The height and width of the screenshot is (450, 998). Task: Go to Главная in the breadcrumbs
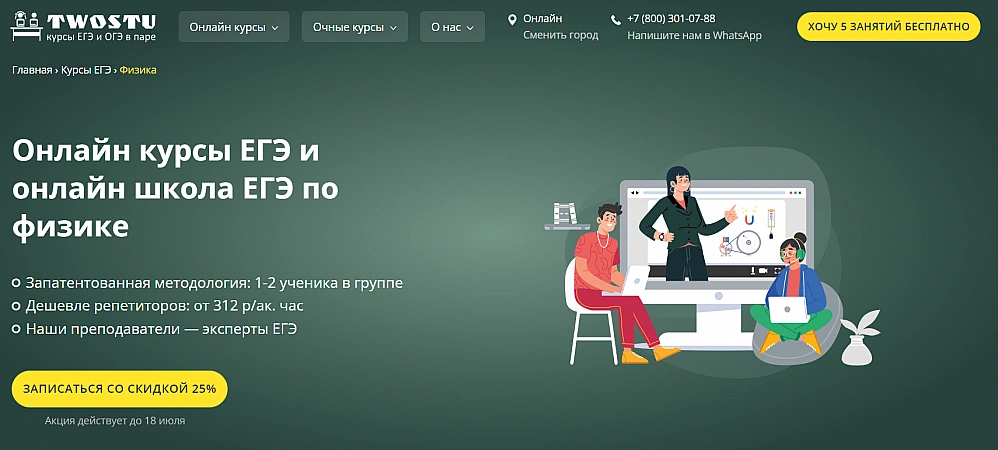pyautogui.click(x=32, y=70)
